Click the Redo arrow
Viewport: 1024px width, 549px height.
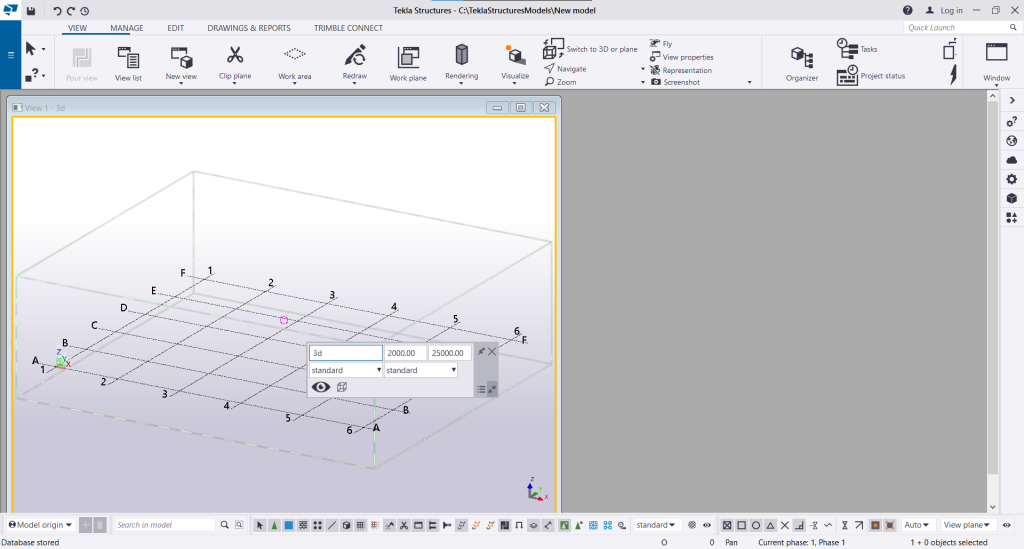(71, 10)
